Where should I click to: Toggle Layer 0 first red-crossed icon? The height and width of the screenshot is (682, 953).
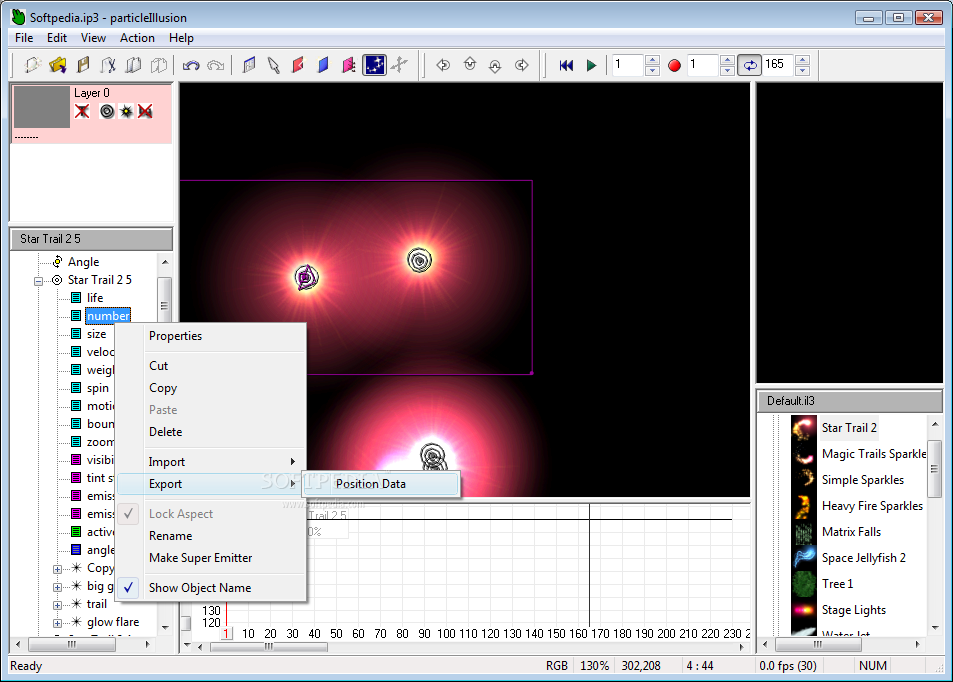82,111
